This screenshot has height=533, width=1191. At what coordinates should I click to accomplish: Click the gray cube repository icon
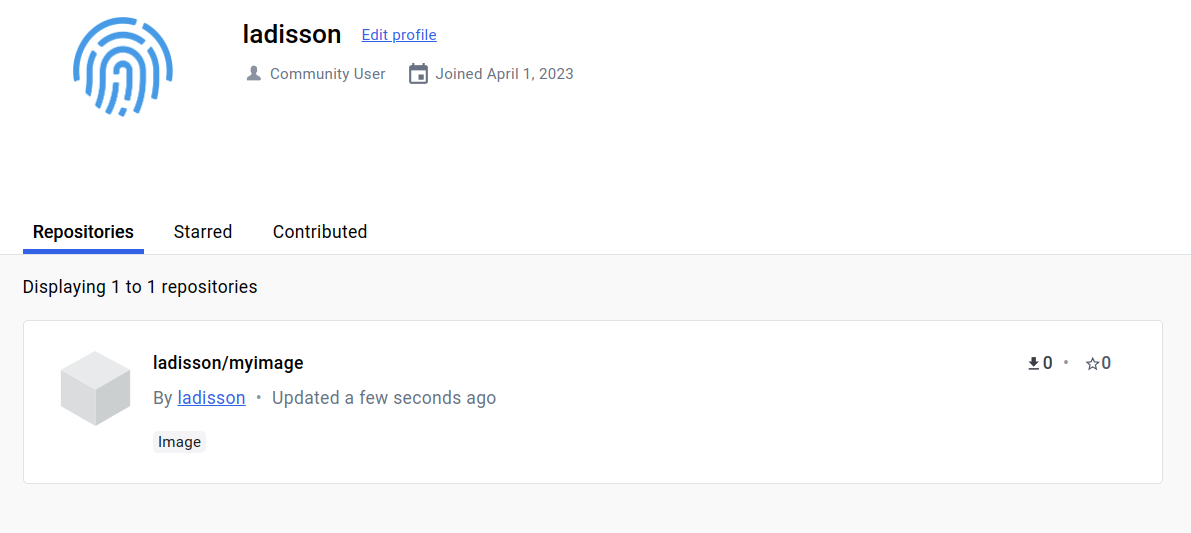pyautogui.click(x=95, y=388)
